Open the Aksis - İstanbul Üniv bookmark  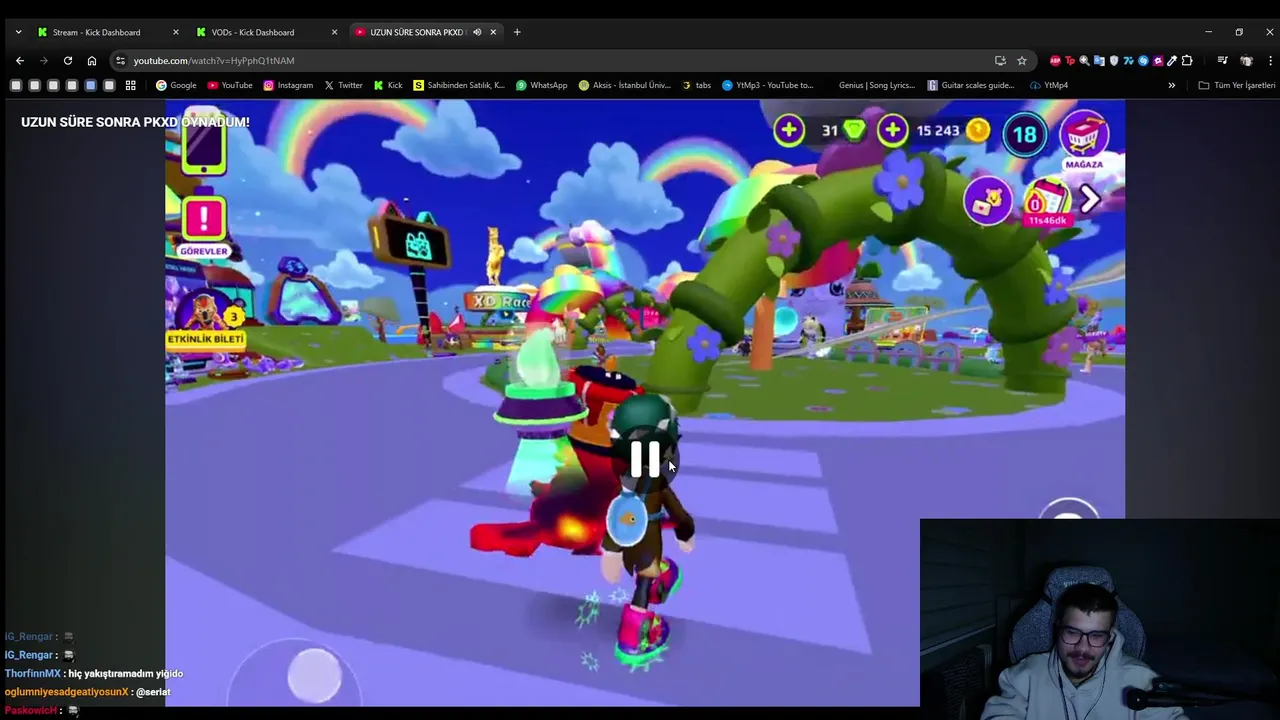(x=625, y=85)
